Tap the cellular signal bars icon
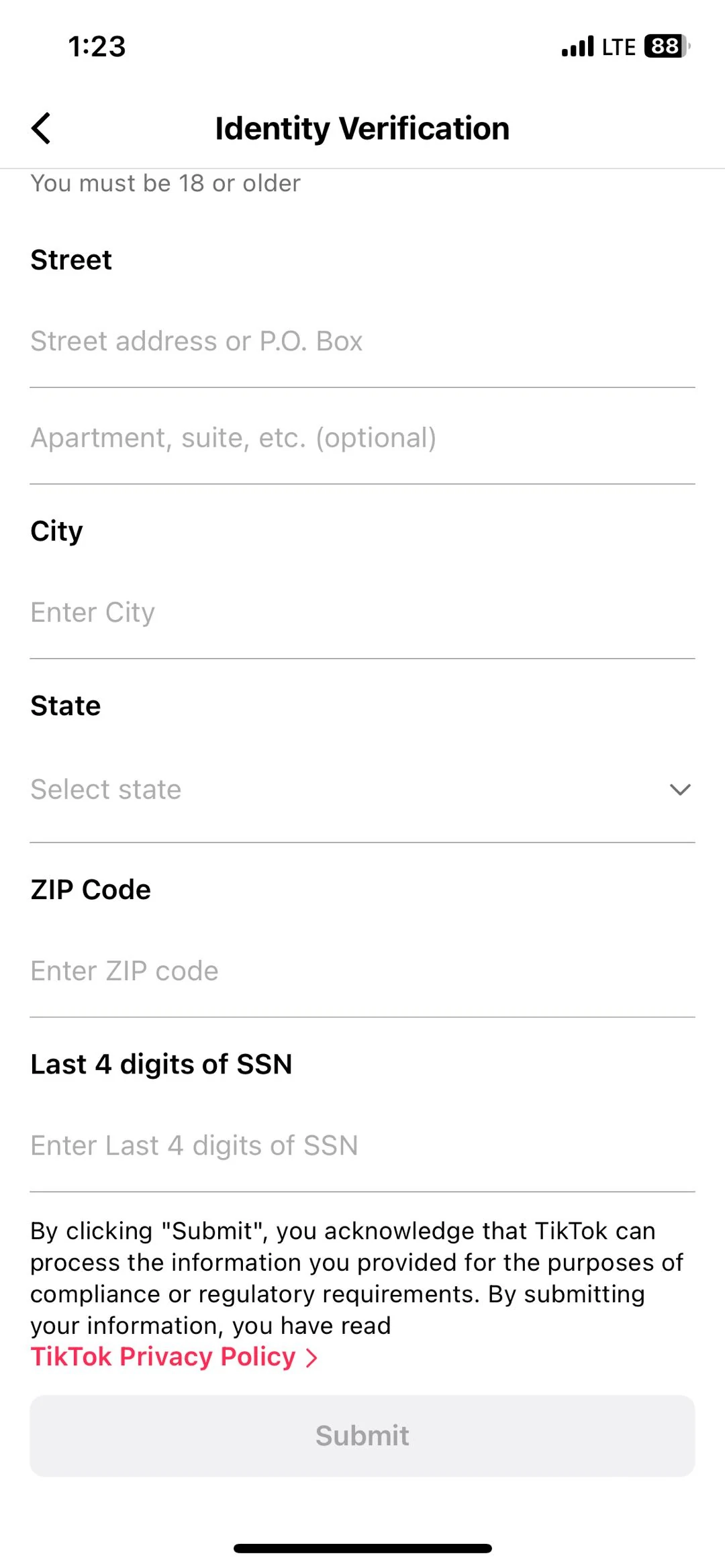 577,46
